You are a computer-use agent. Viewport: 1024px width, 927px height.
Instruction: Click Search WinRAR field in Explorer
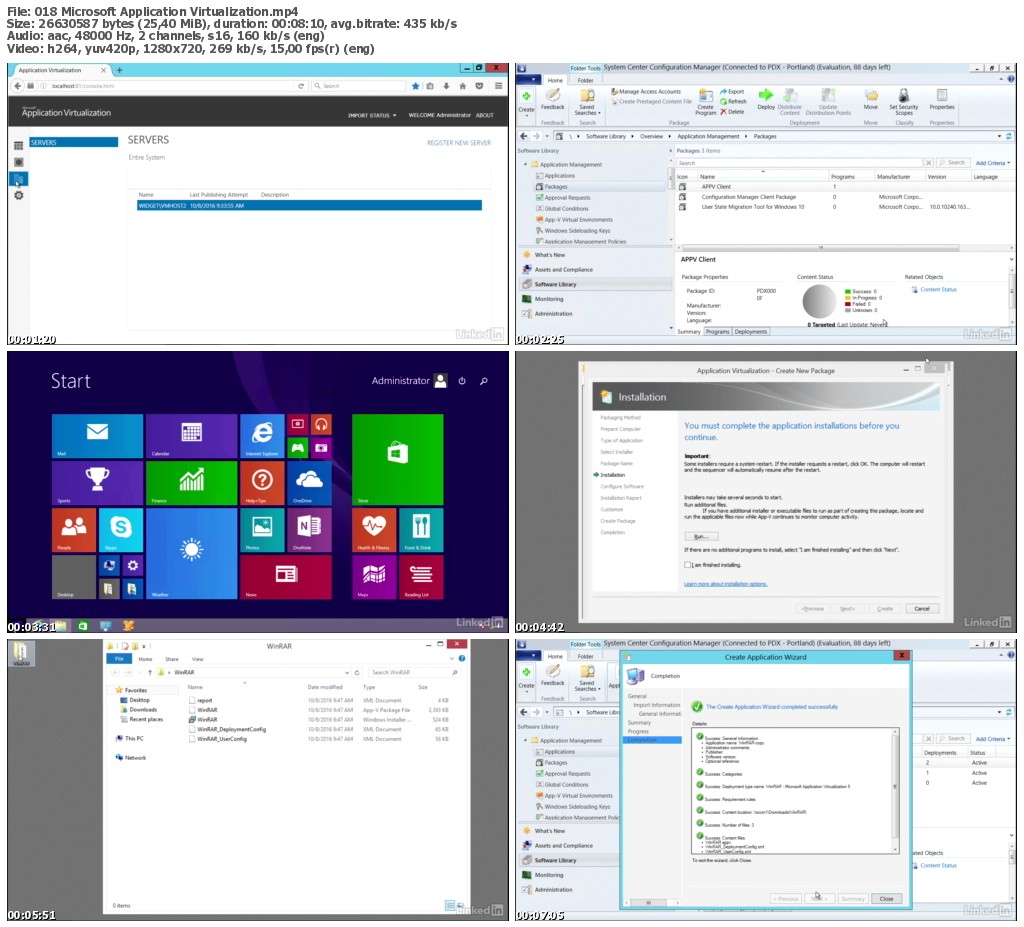[x=413, y=672]
